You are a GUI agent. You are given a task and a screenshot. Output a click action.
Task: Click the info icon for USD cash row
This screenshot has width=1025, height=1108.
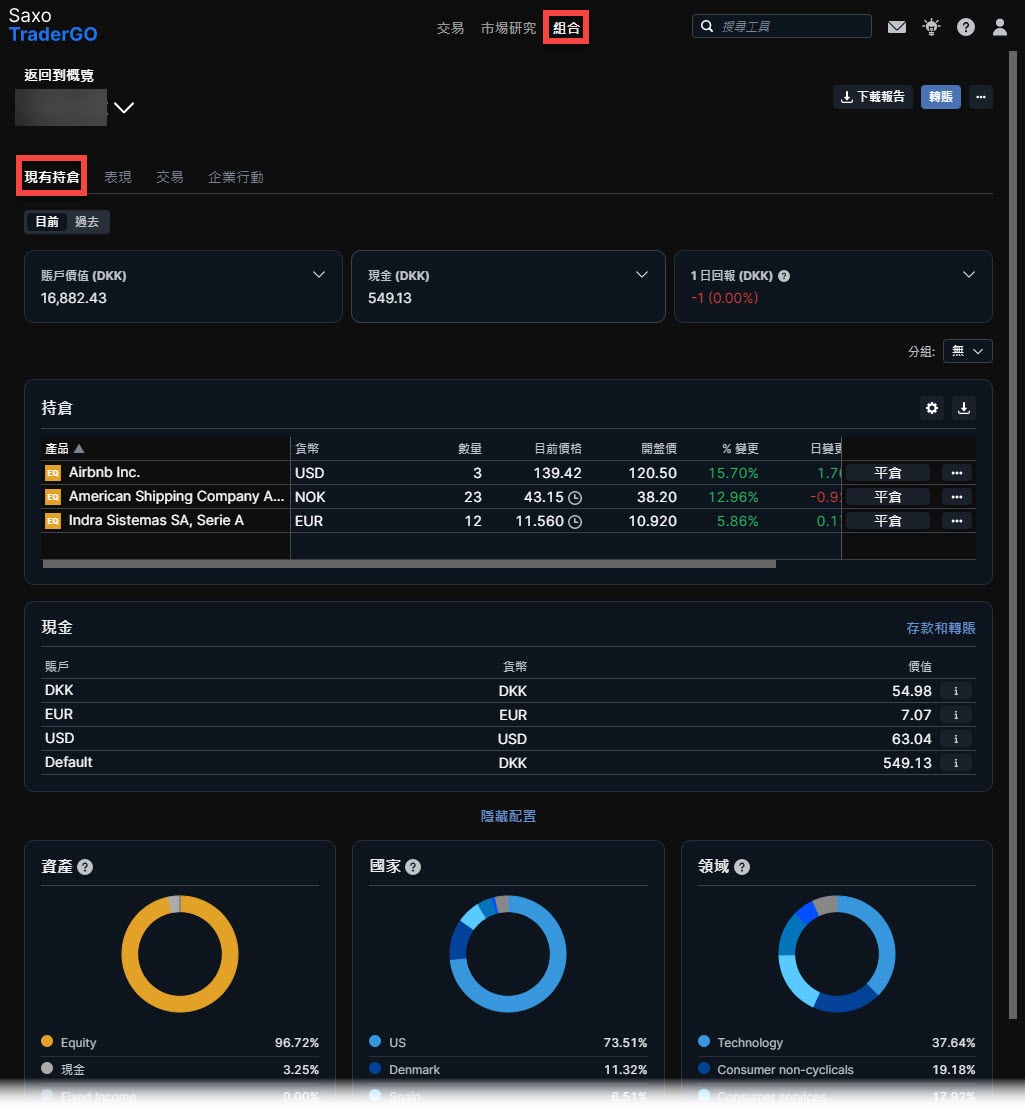coord(956,739)
